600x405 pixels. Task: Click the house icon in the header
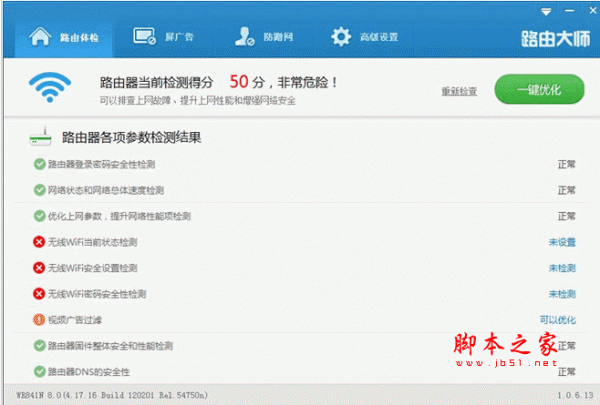point(40,37)
